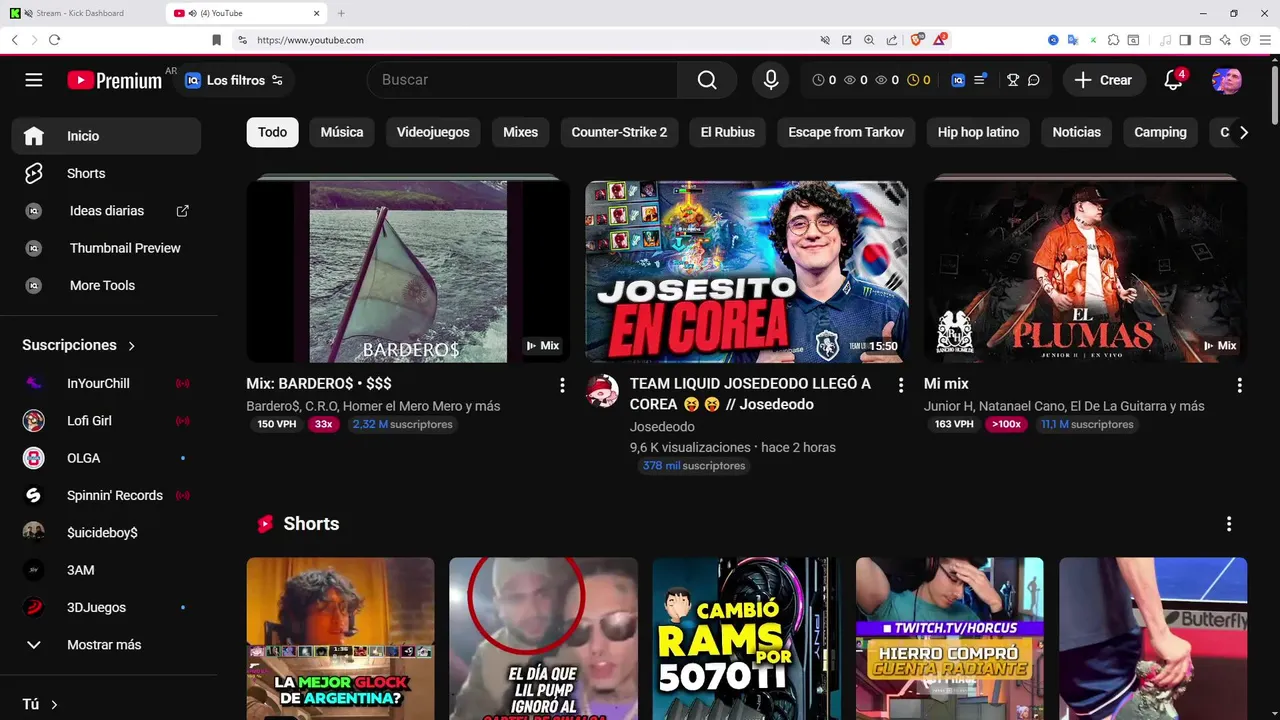The width and height of the screenshot is (1280, 720).
Task: Select the El Rubius filter chip
Action: [x=728, y=132]
